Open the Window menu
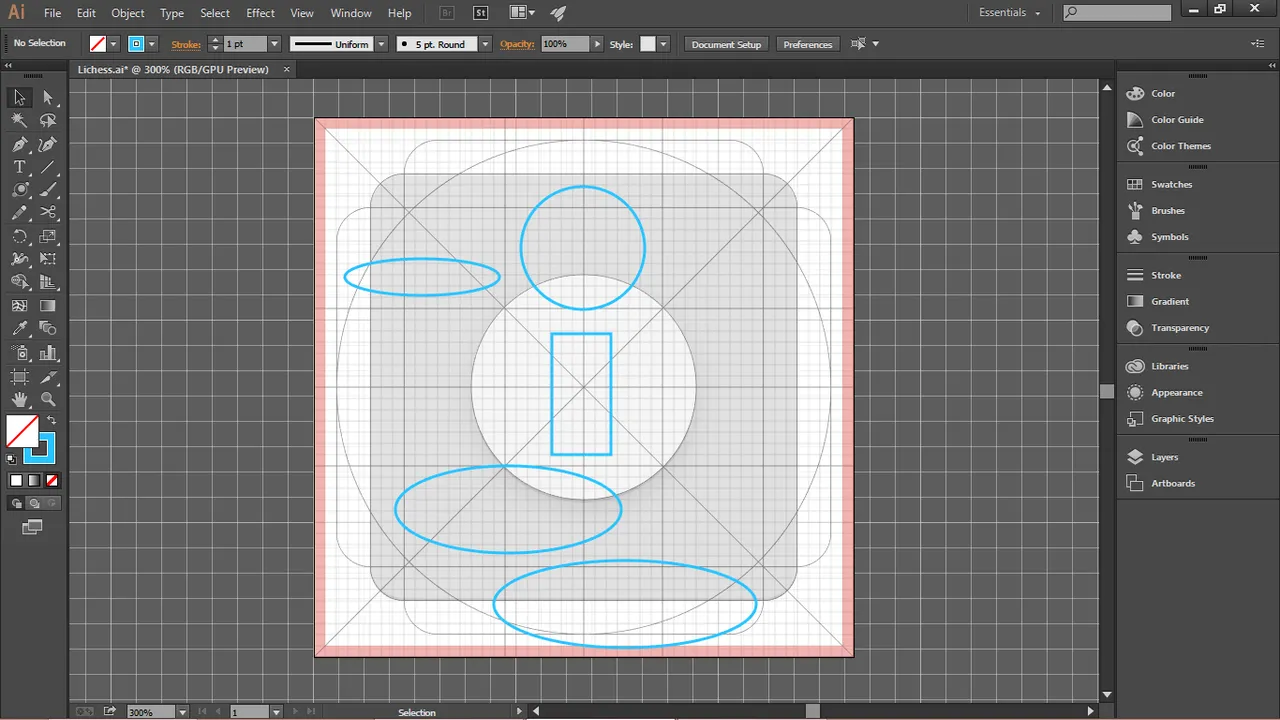This screenshot has width=1280, height=720. tap(351, 13)
